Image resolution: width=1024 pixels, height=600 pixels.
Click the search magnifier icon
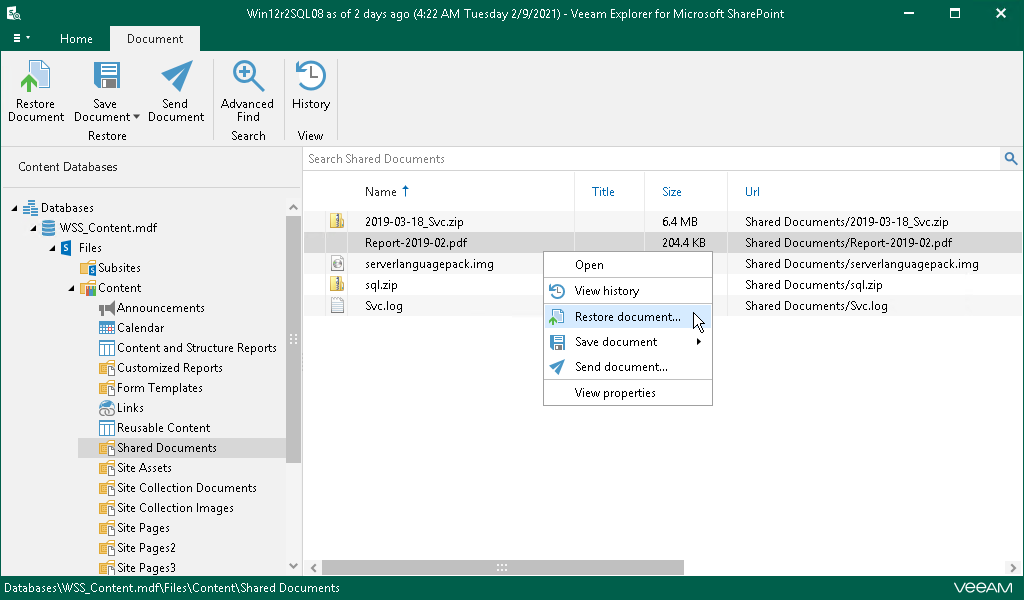(1010, 159)
